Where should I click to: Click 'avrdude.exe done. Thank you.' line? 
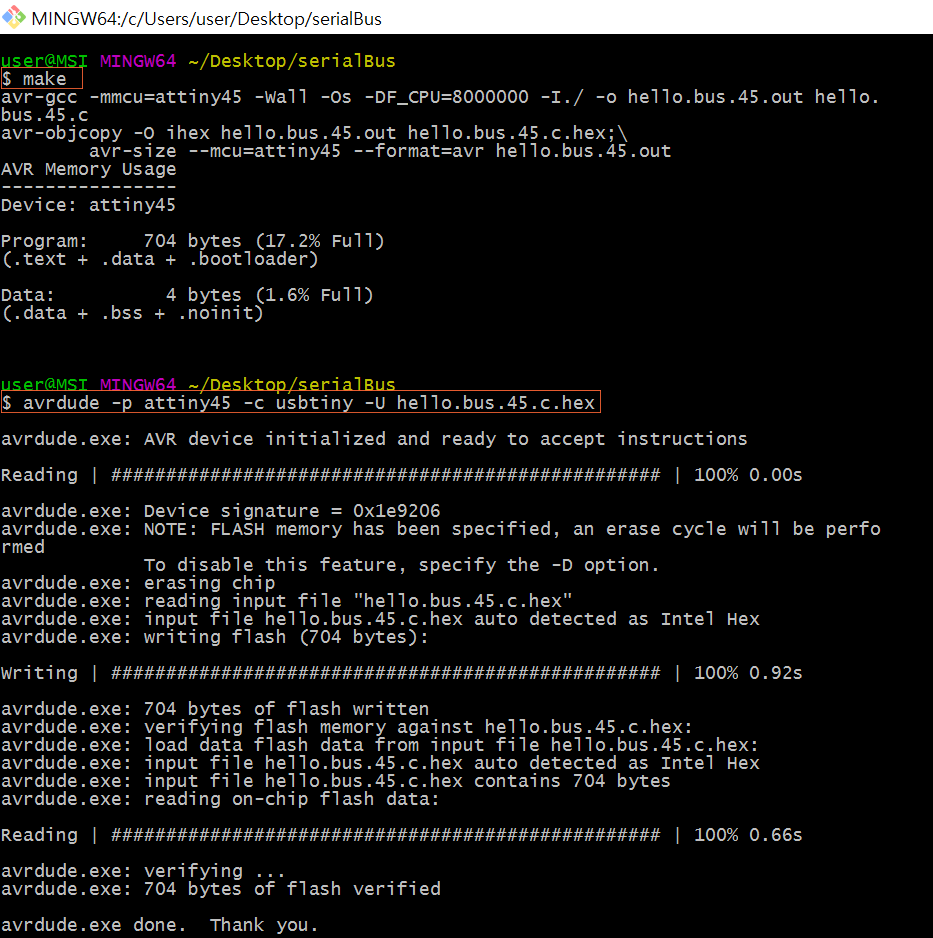(x=160, y=925)
